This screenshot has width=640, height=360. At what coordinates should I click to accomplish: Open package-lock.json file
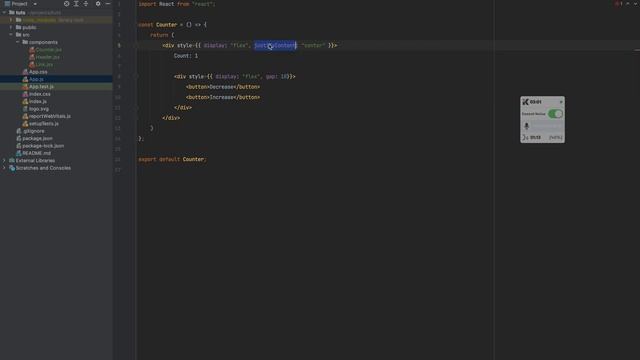[43, 146]
